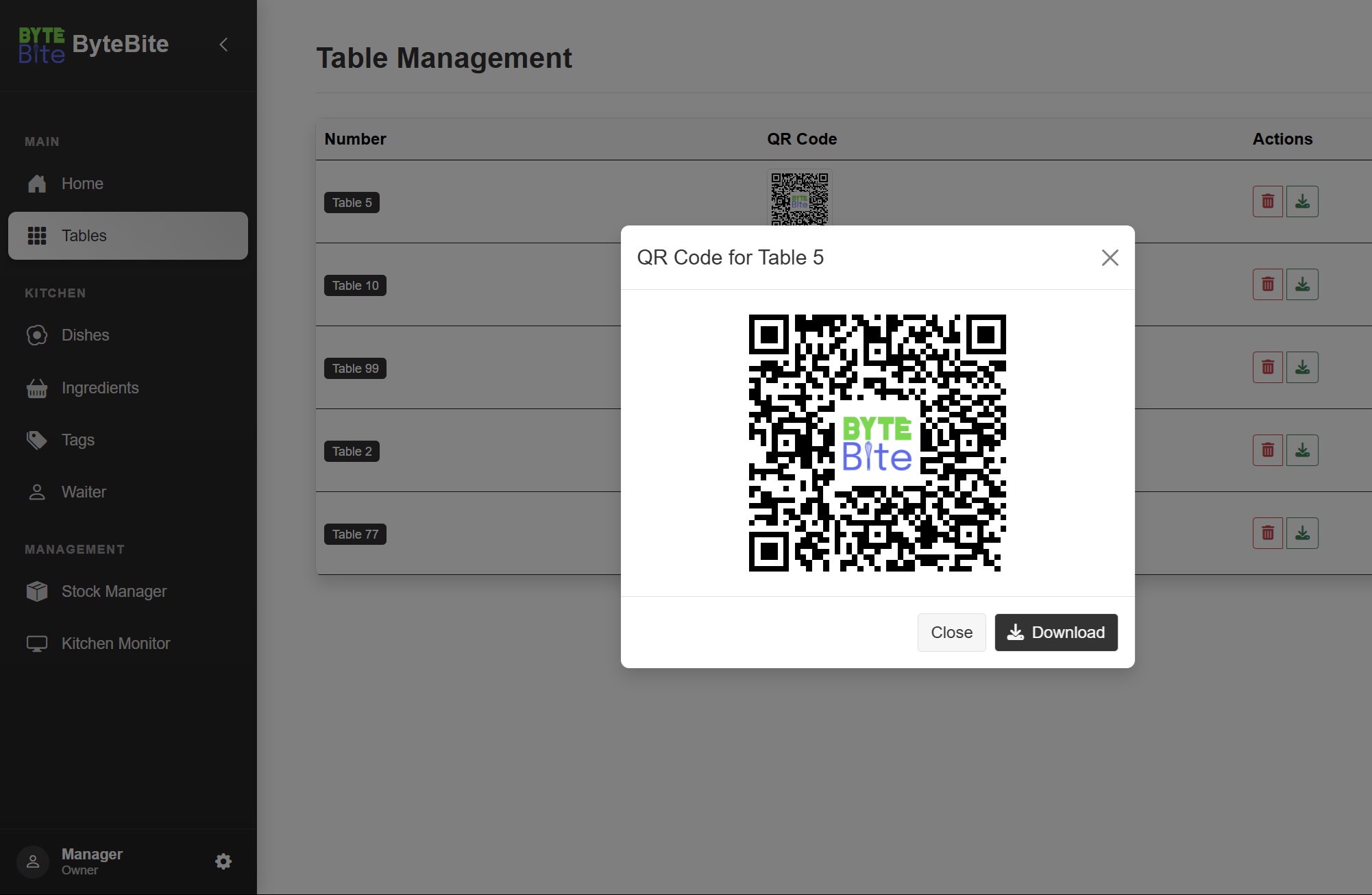Screen dimensions: 1372x895
Task: Close the QR Code dialog using the X
Action: click(1110, 258)
